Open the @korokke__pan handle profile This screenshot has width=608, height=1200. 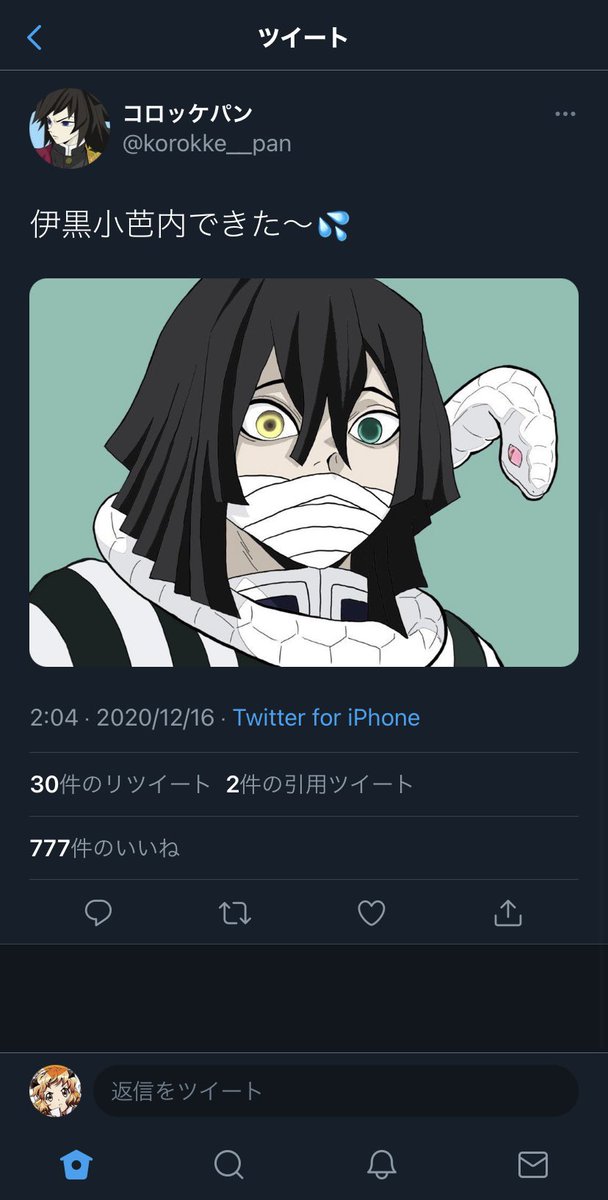[207, 144]
